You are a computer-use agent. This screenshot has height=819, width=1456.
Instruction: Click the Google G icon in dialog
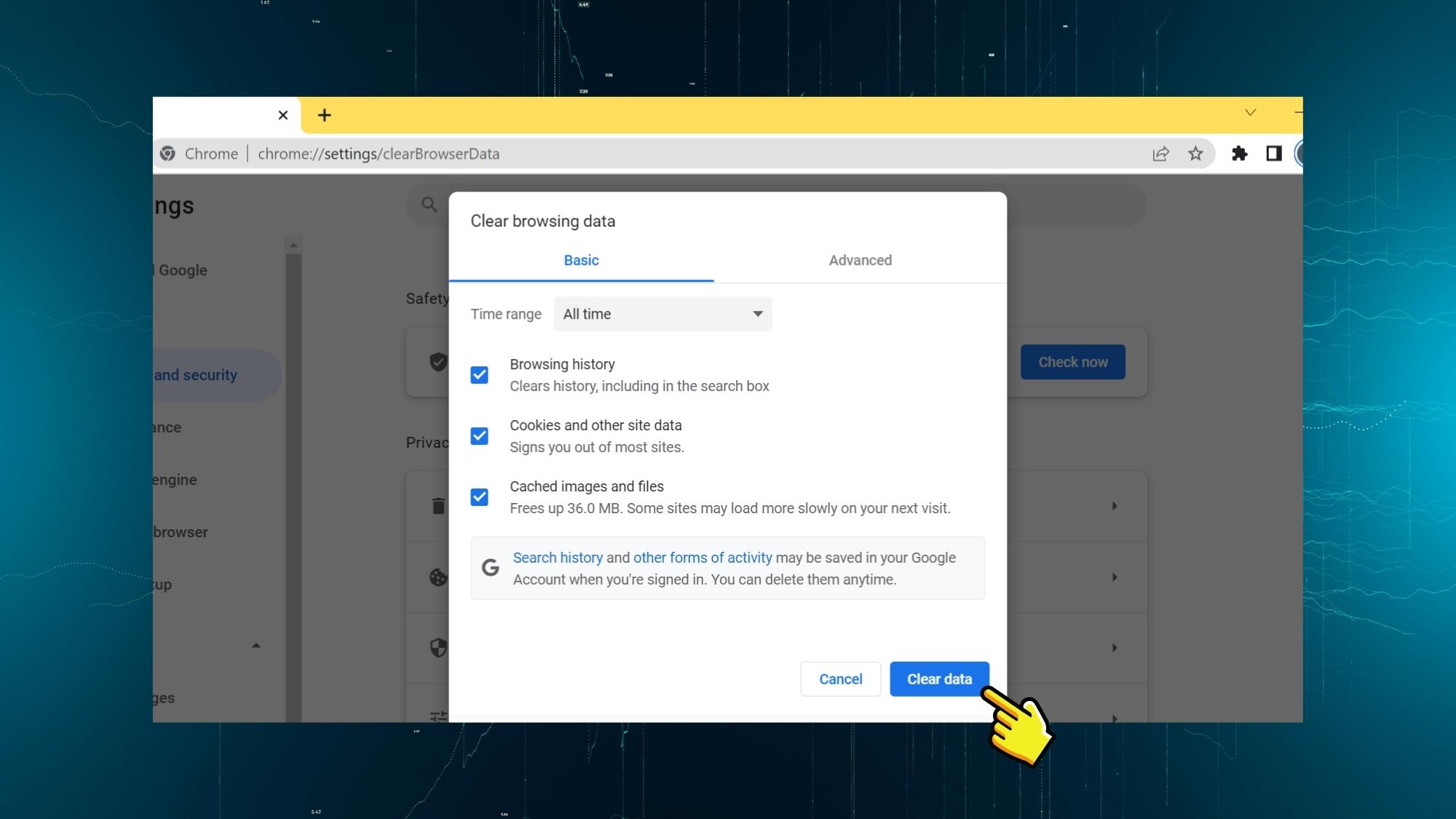(x=491, y=568)
